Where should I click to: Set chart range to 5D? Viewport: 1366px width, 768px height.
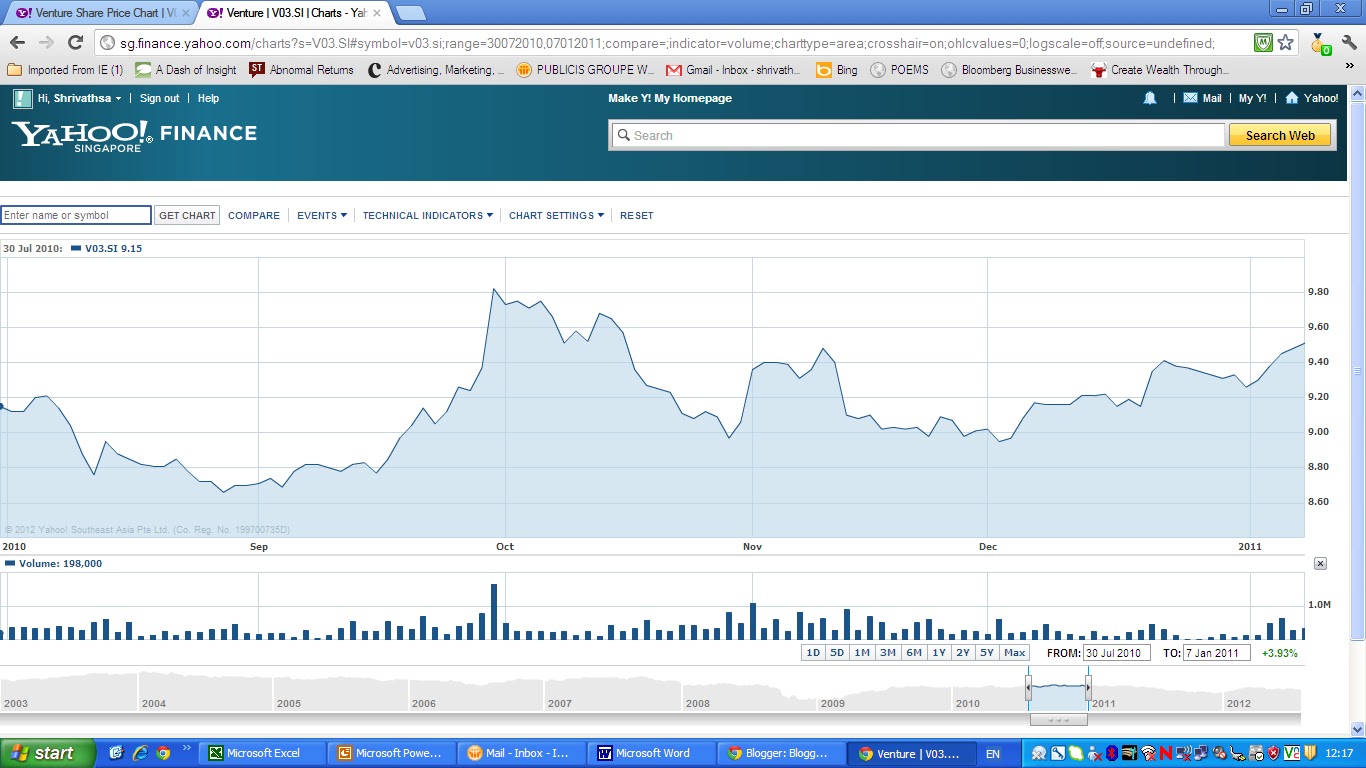click(837, 653)
